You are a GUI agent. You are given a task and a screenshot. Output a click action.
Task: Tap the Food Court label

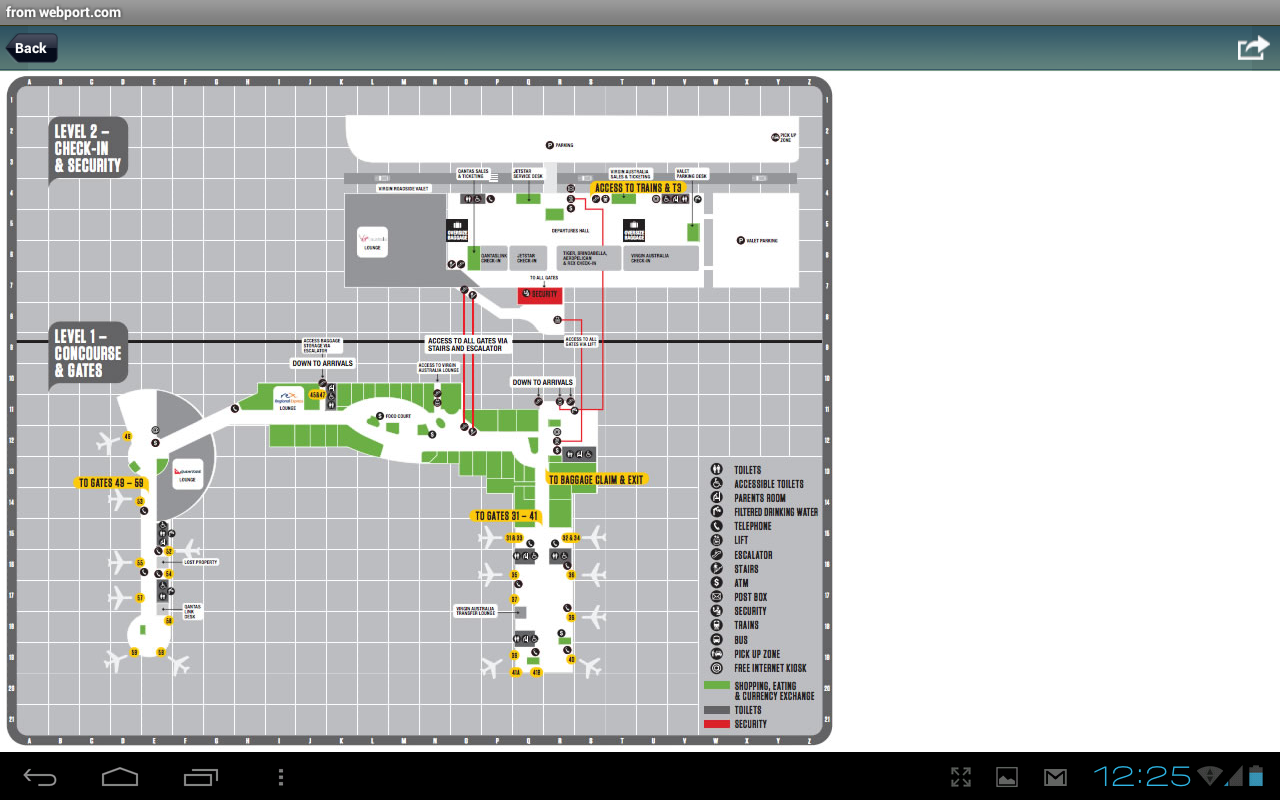[x=394, y=416]
